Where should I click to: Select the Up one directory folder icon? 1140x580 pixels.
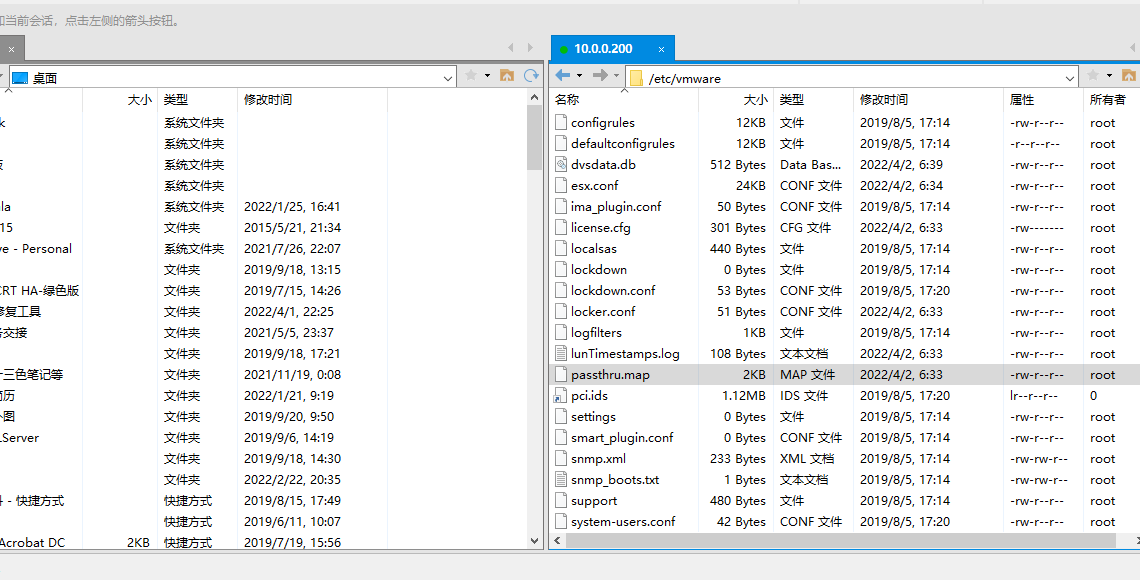pos(1128,75)
